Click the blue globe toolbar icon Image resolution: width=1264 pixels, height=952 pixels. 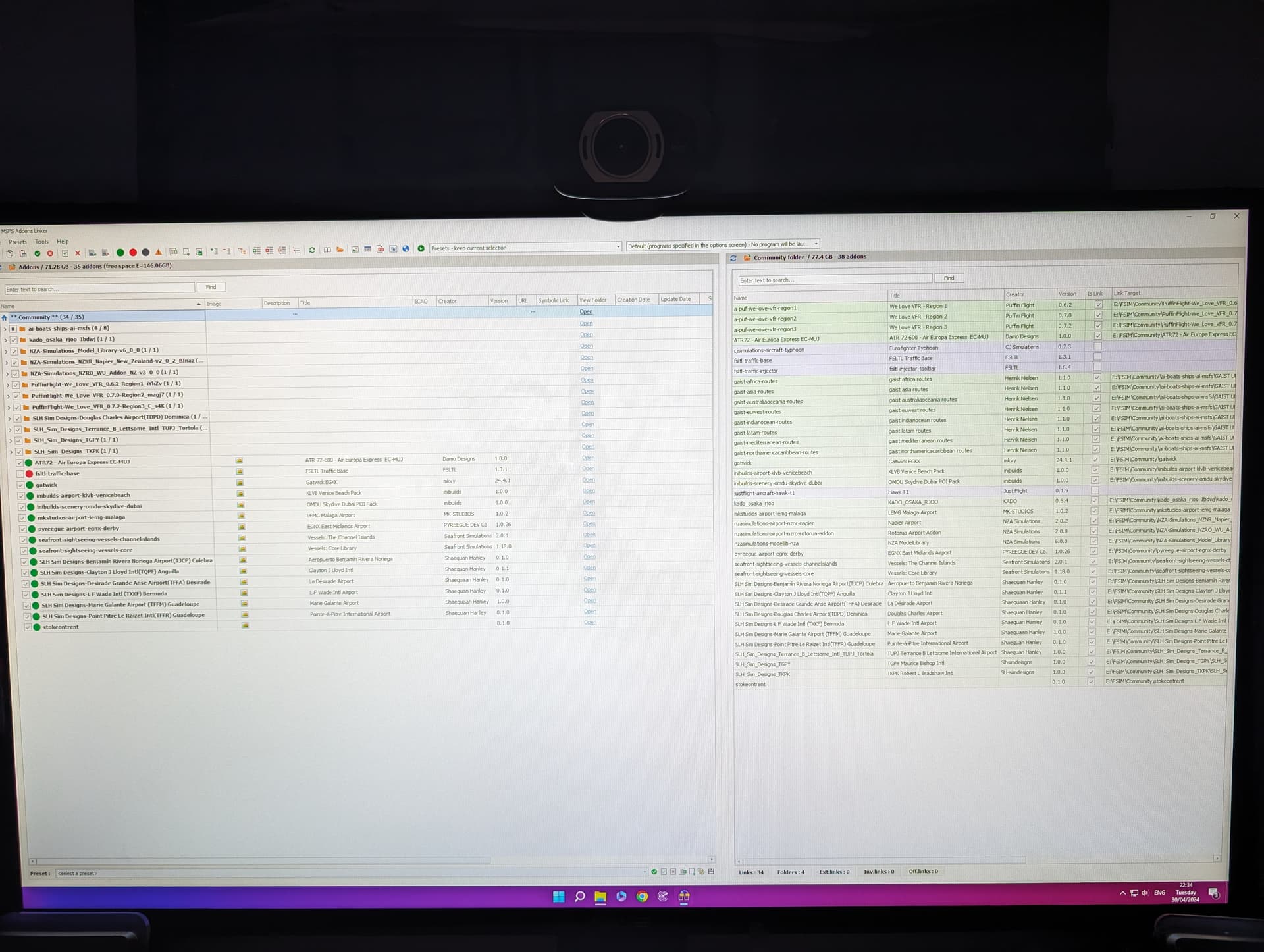pyautogui.click(x=406, y=249)
